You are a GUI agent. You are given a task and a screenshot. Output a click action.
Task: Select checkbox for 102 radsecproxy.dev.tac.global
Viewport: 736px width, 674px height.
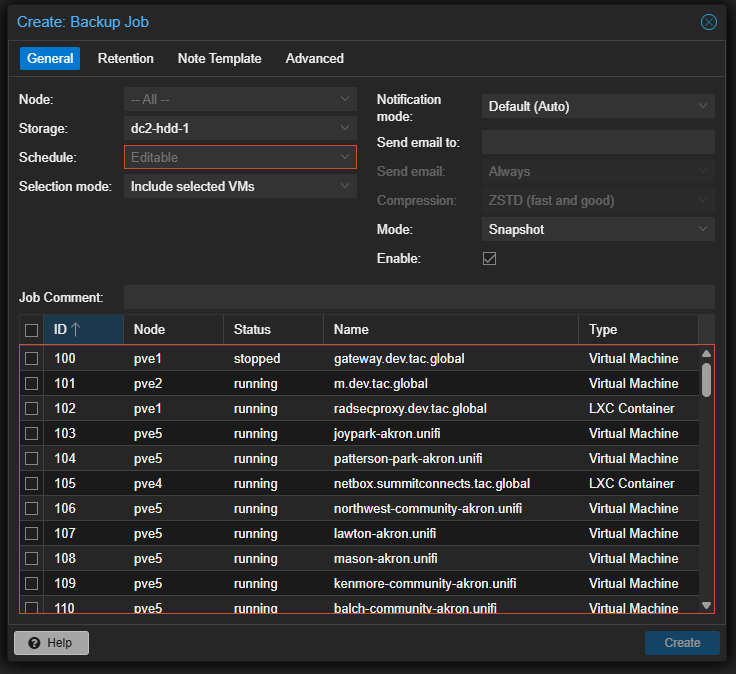(31, 408)
